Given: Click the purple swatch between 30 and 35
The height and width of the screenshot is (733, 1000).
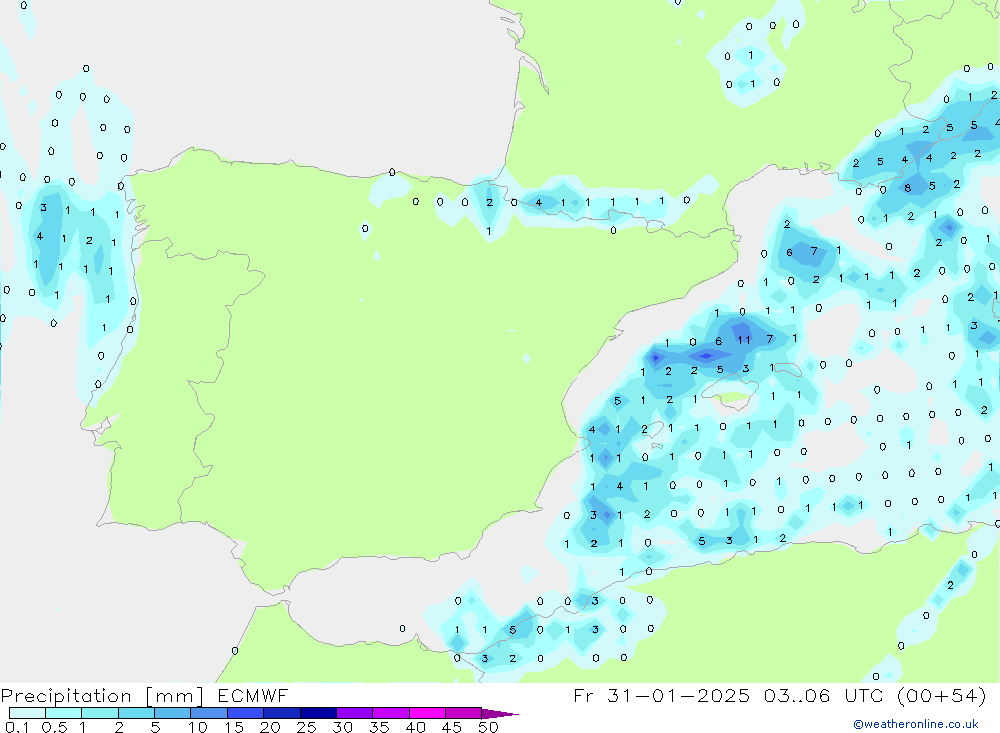Looking at the screenshot, I should pos(355,713).
